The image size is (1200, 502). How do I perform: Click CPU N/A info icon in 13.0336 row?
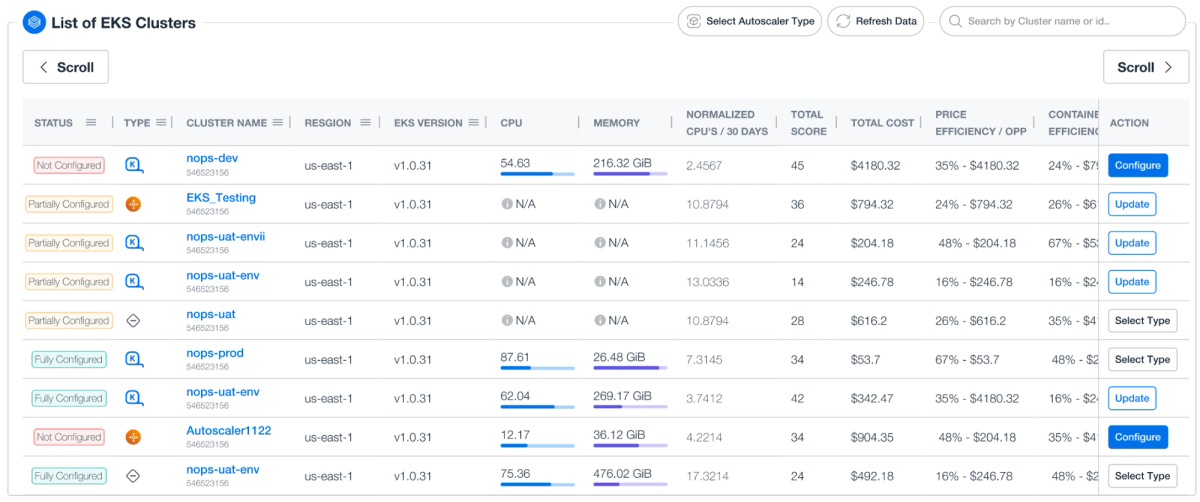click(507, 282)
